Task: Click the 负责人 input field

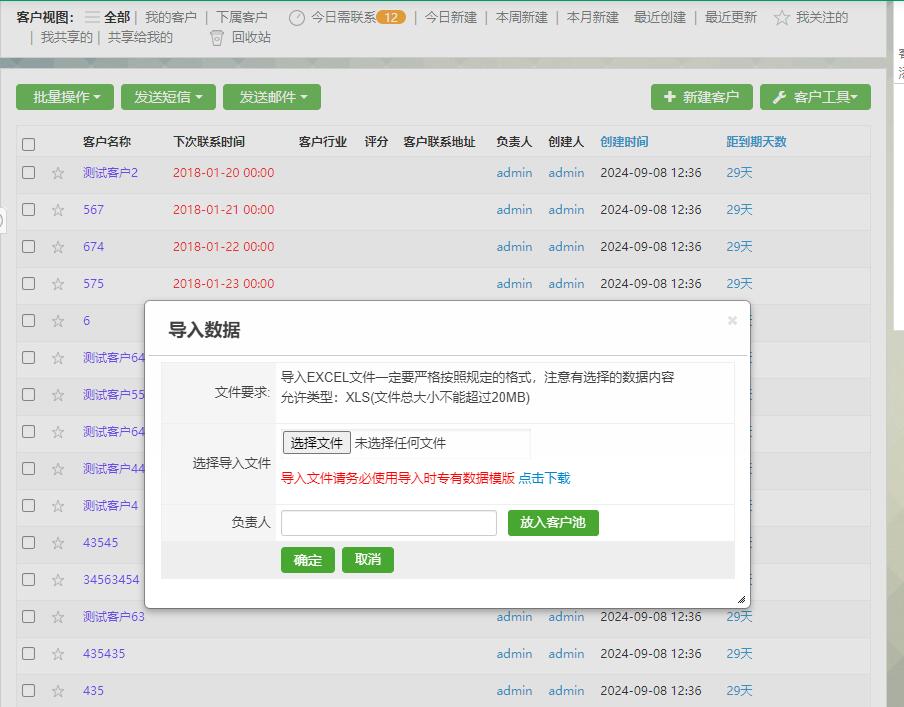Action: [x=388, y=523]
